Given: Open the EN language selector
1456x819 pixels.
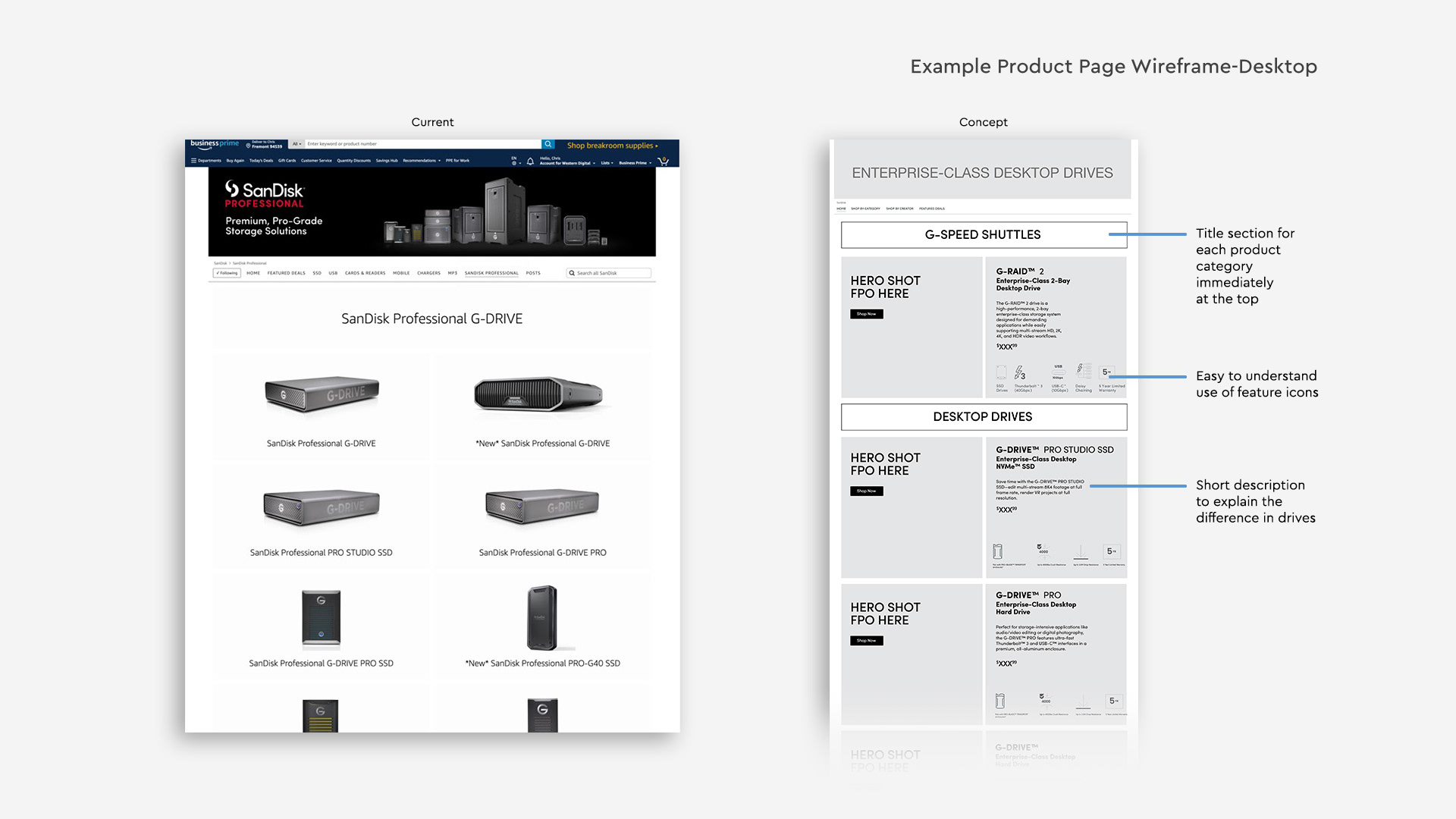Looking at the screenshot, I should point(516,161).
